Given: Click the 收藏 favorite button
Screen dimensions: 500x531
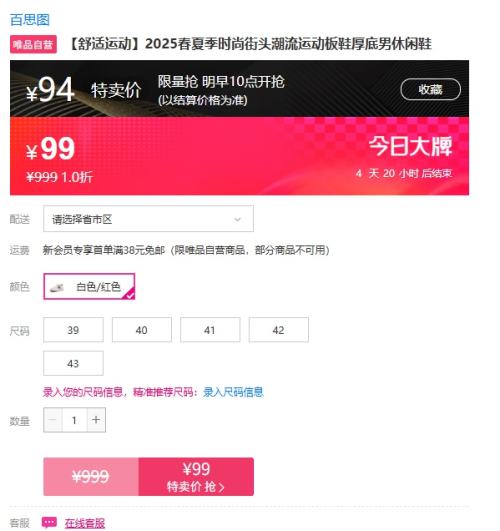Looking at the screenshot, I should [x=431, y=89].
